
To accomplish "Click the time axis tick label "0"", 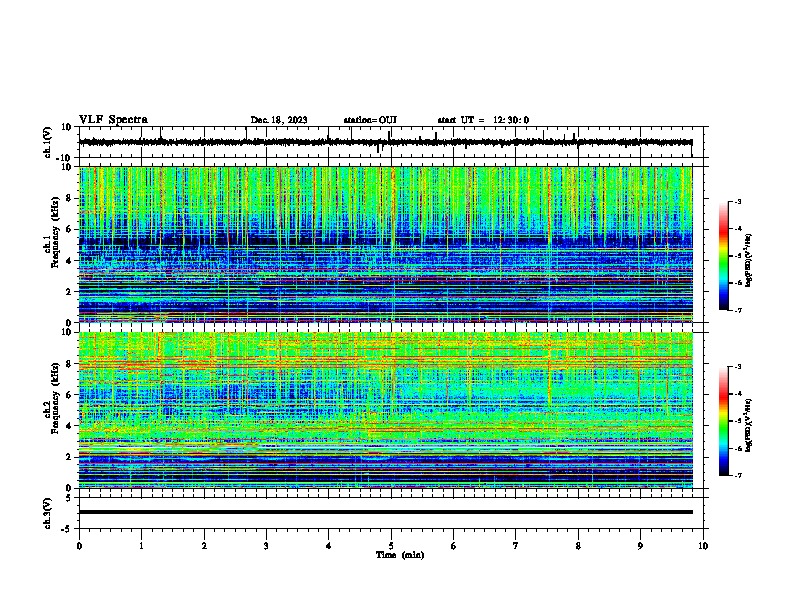I will (79, 546).
